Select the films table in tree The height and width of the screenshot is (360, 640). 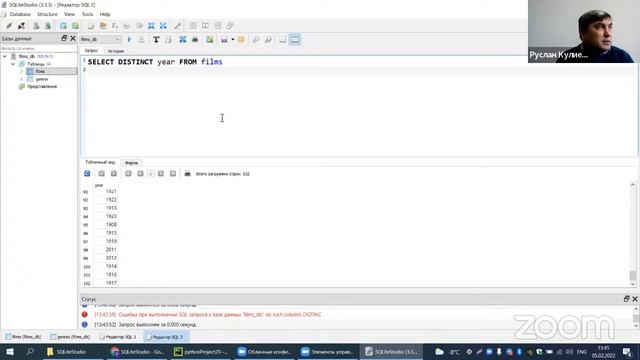tap(40, 71)
